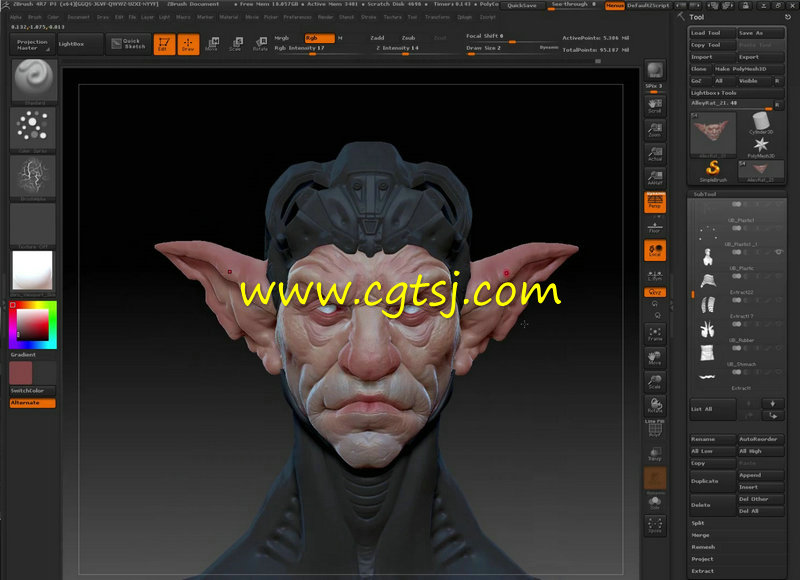The image size is (800, 580).
Task: Open the Brush menu
Action: [x=35, y=17]
